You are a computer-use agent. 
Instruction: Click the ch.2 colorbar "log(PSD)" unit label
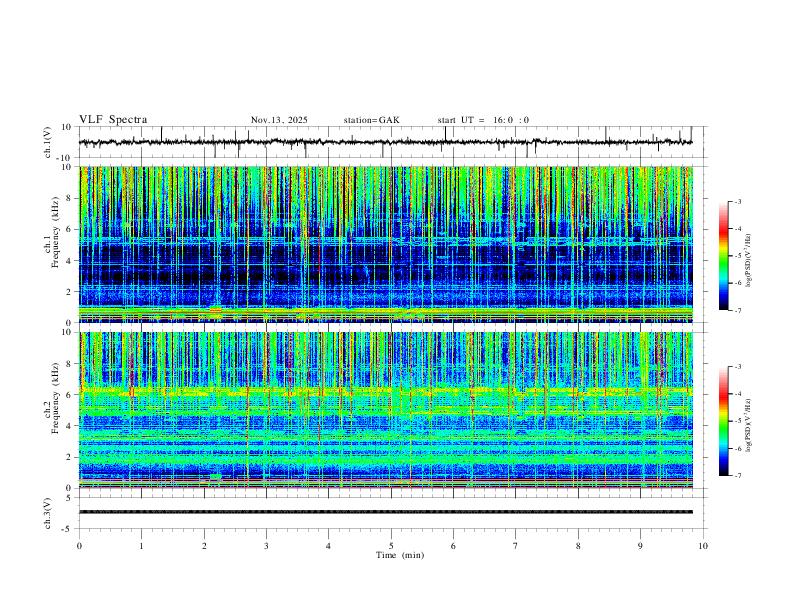(749, 425)
